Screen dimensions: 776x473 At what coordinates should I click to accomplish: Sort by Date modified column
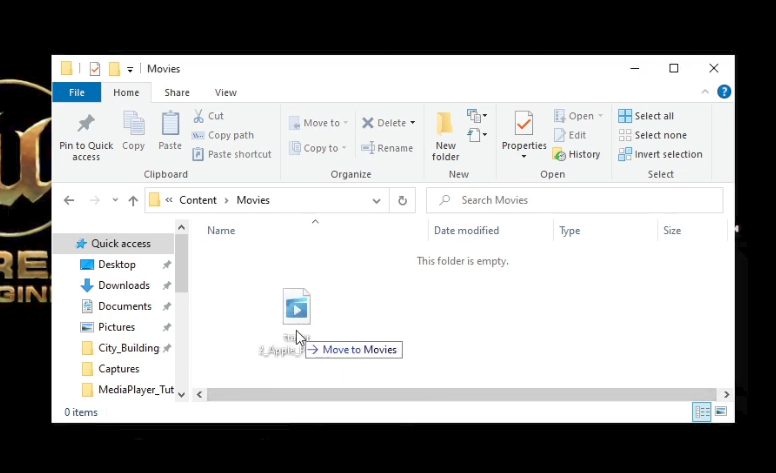tap(466, 231)
